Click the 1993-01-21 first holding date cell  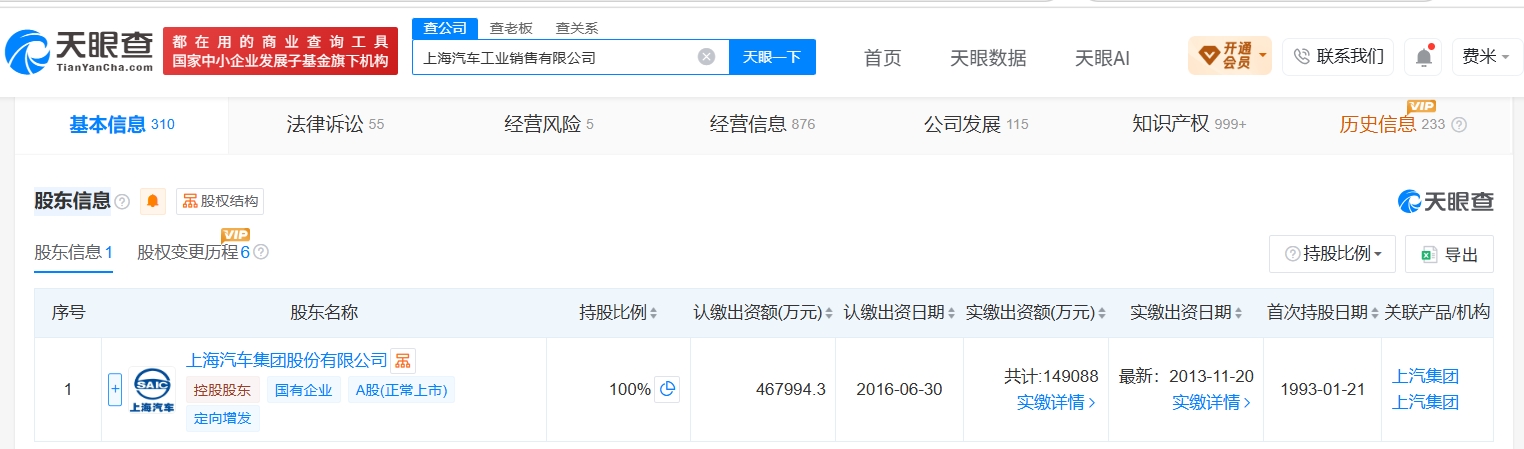[1321, 389]
